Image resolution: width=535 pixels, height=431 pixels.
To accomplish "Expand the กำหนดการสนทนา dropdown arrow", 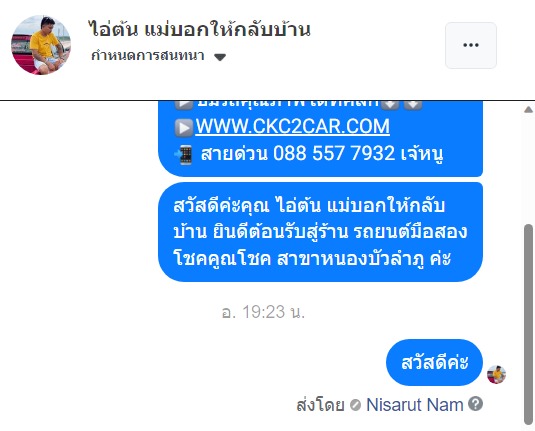I will [220, 57].
